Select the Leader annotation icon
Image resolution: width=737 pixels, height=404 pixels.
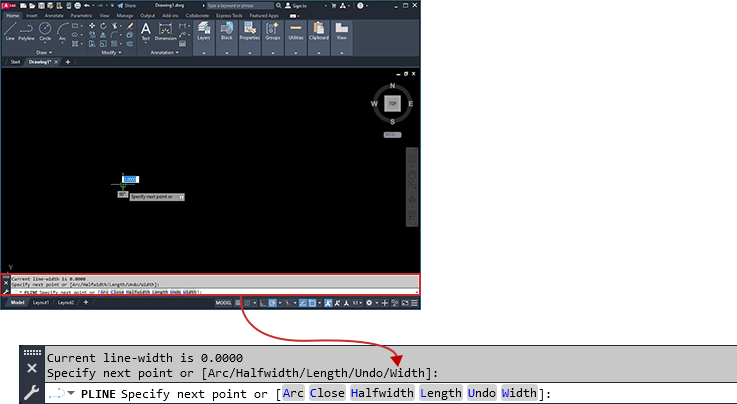point(182,35)
